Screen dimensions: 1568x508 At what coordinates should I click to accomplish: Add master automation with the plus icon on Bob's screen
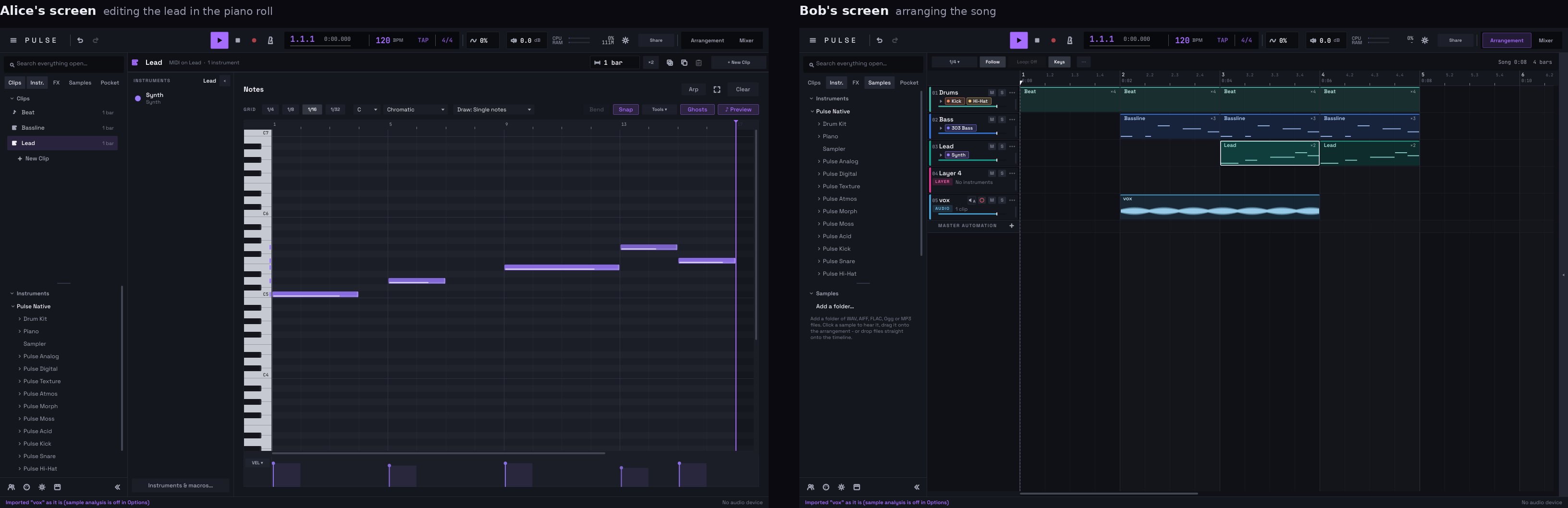[x=1012, y=226]
